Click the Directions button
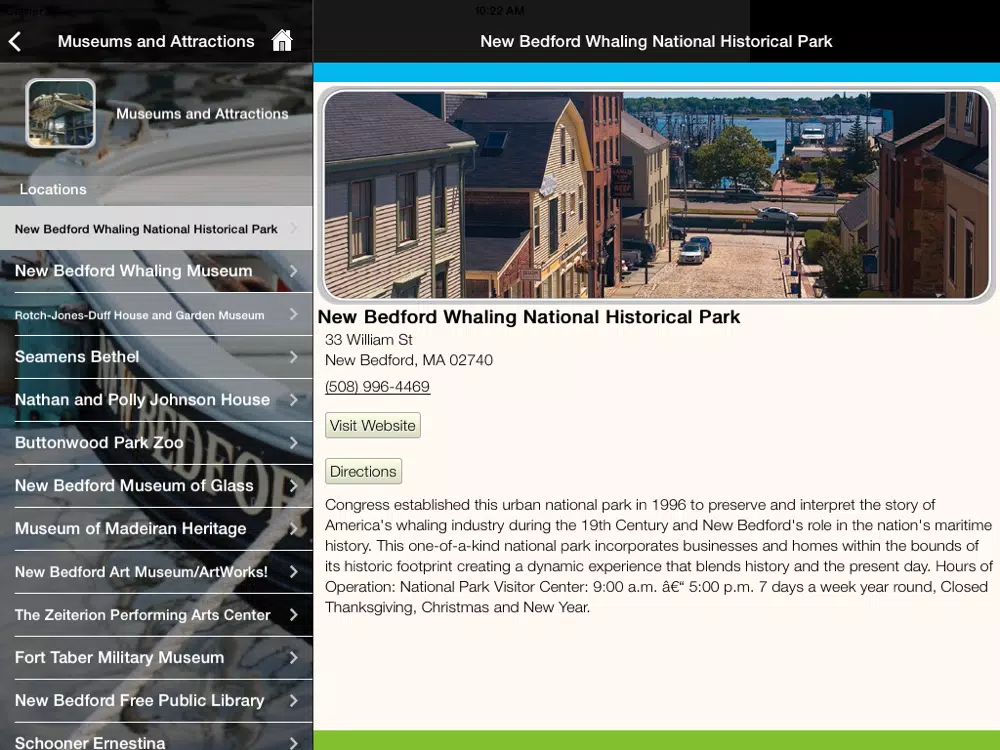The width and height of the screenshot is (1000, 750). 364,471
